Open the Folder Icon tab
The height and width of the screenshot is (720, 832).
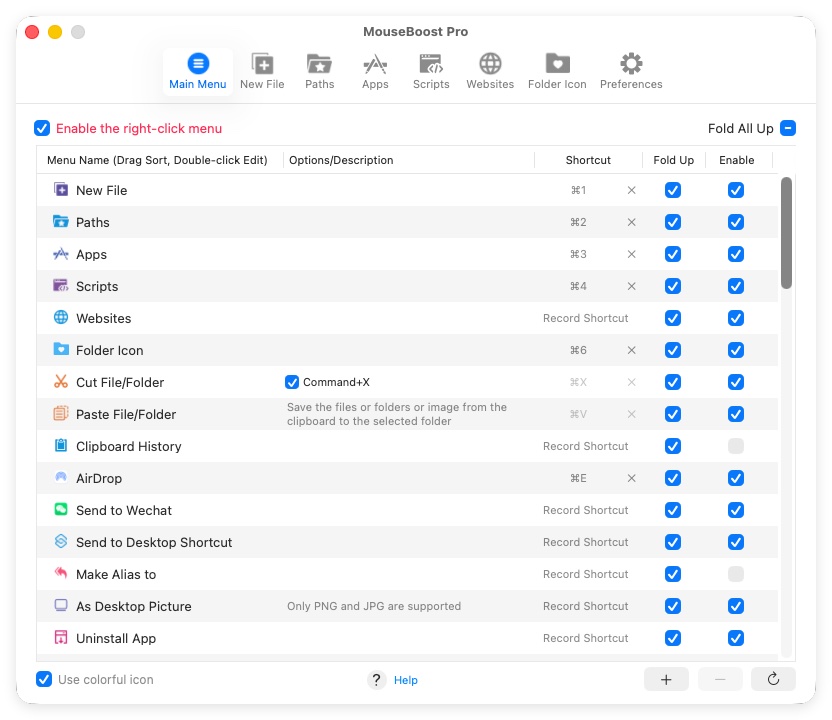coord(557,72)
